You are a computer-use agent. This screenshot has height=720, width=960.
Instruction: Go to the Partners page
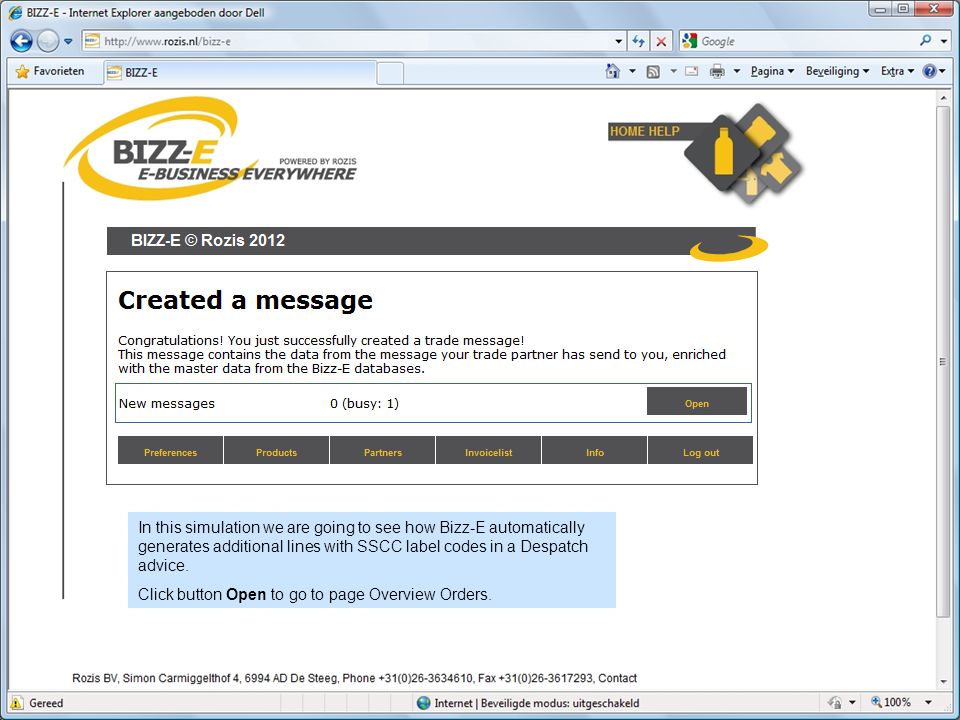(x=383, y=451)
